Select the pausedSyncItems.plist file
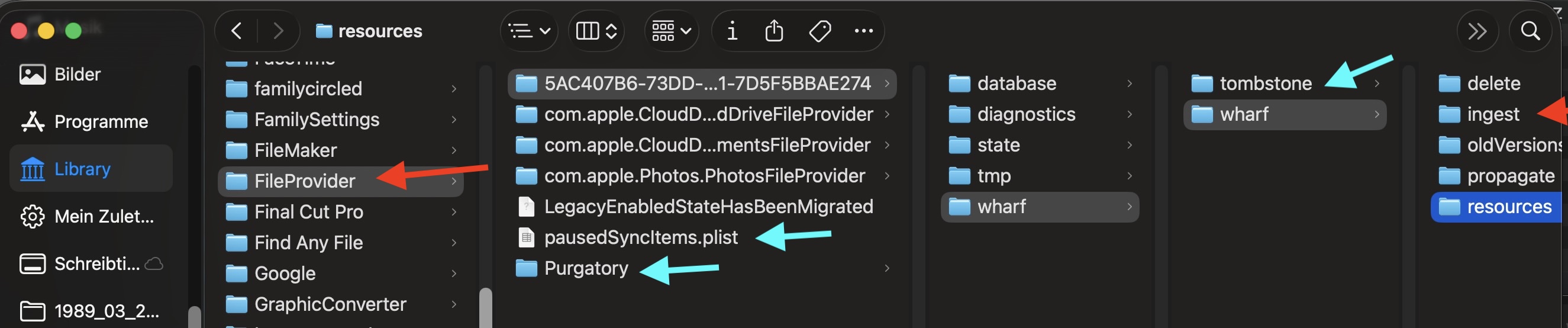 [640, 237]
